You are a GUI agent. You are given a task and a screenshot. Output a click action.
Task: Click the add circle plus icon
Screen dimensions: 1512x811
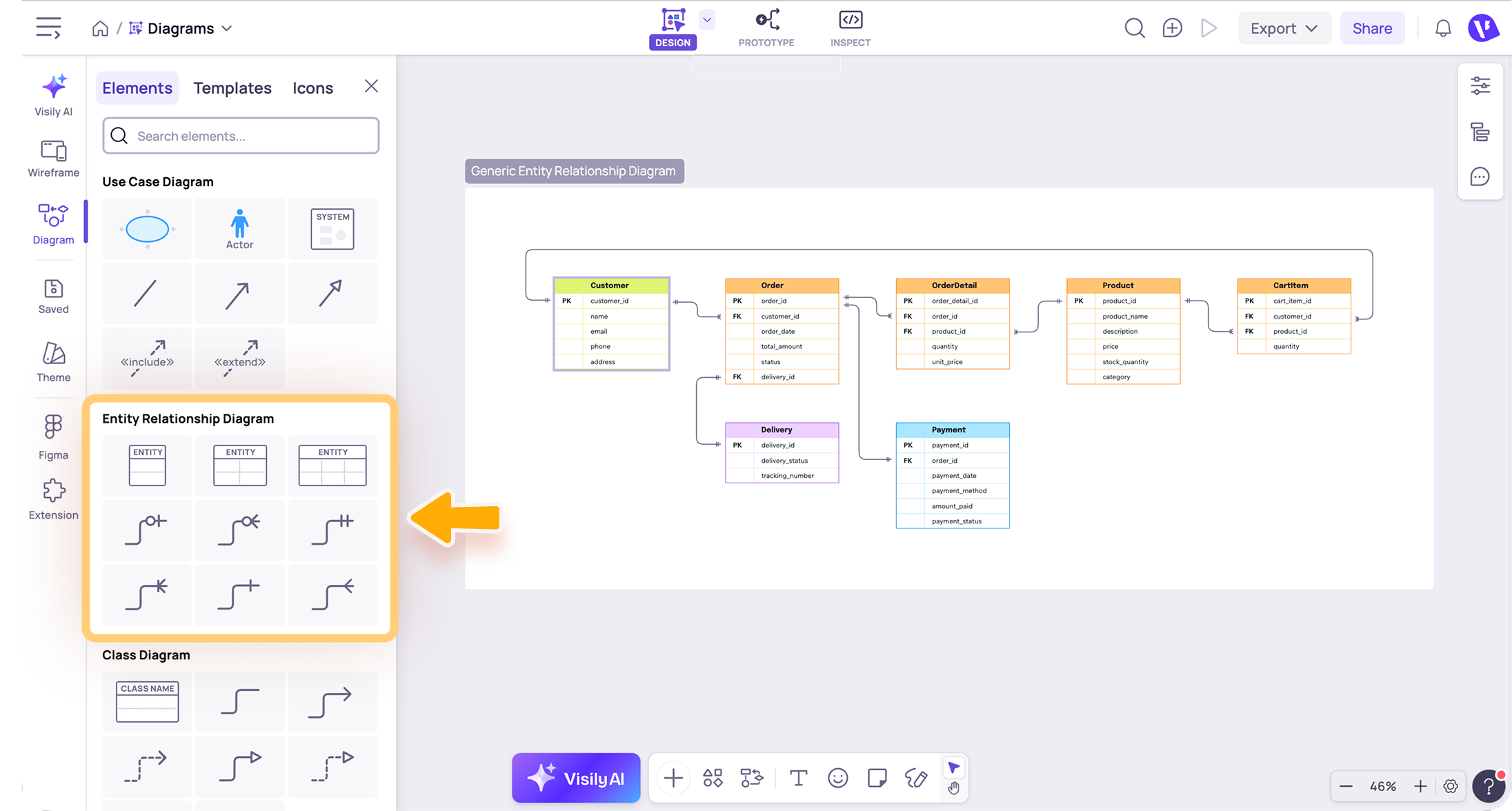[1172, 28]
